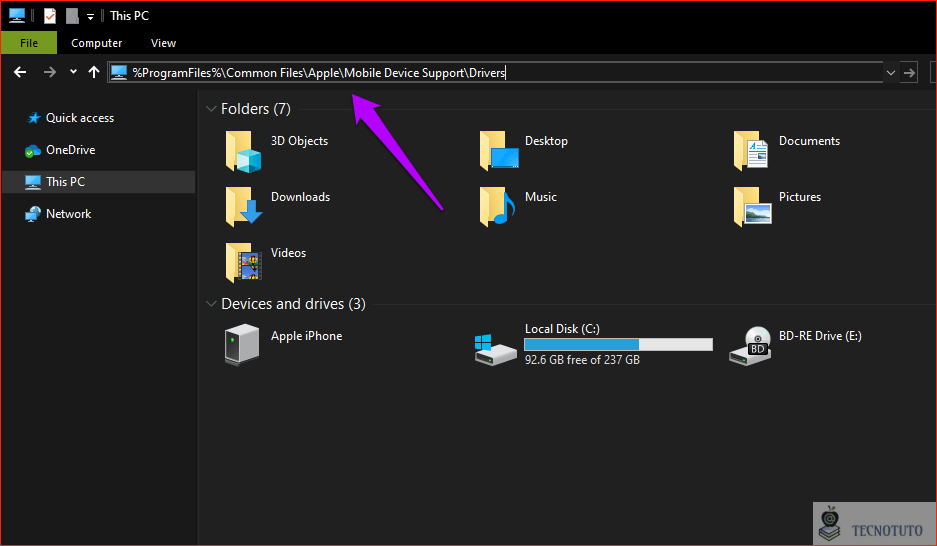Select This PC in the navigation pane
The width and height of the screenshot is (937, 546).
click(x=99, y=182)
